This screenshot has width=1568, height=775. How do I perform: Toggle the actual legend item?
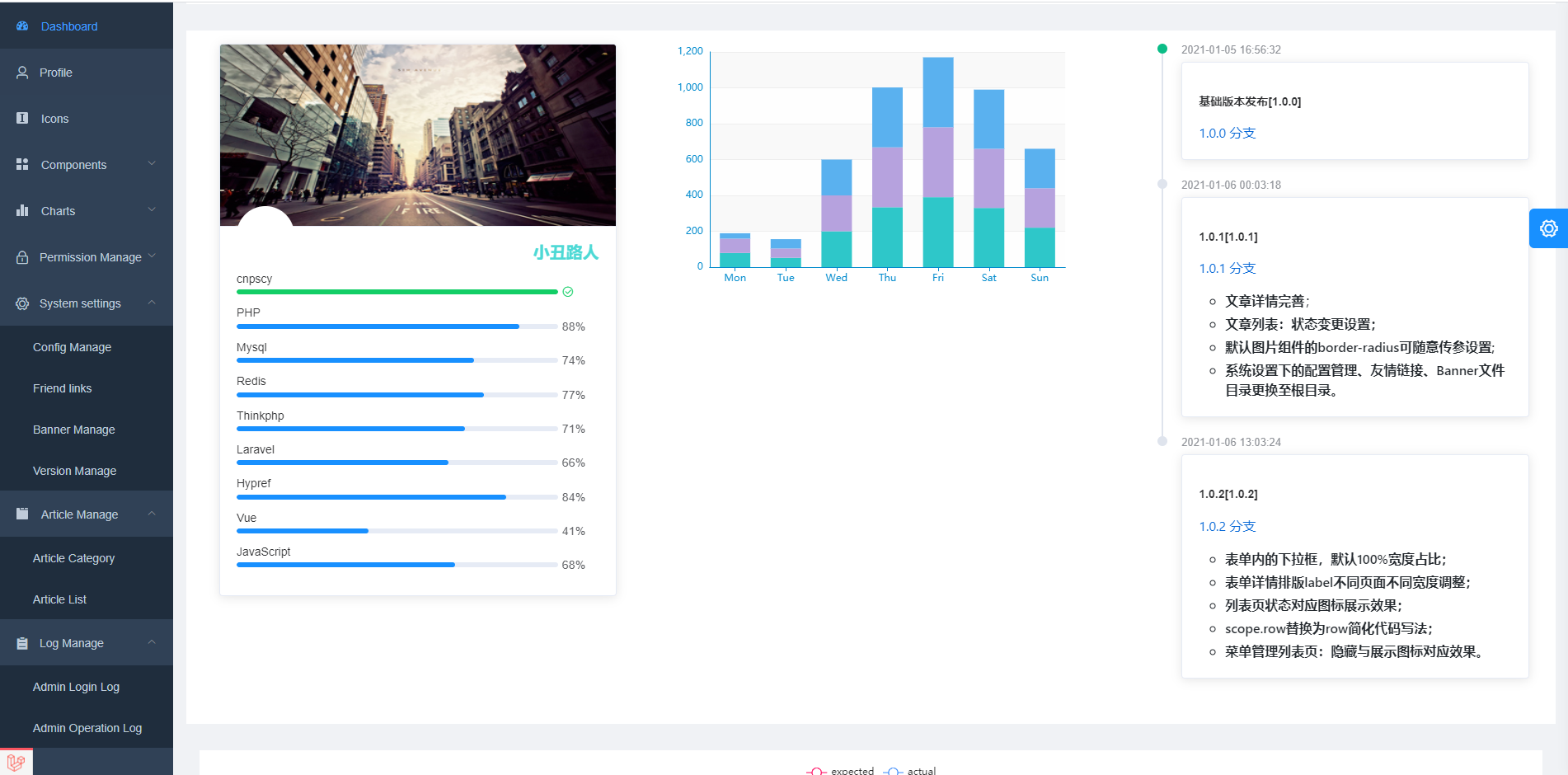909,771
